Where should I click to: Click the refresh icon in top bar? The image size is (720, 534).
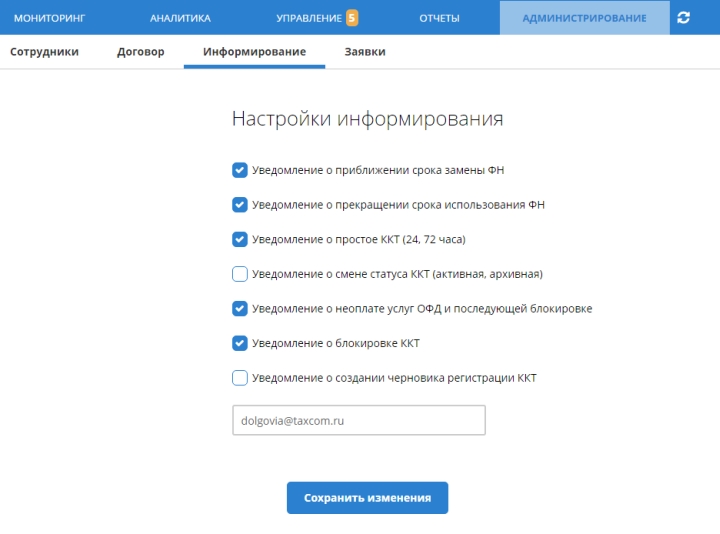683,17
